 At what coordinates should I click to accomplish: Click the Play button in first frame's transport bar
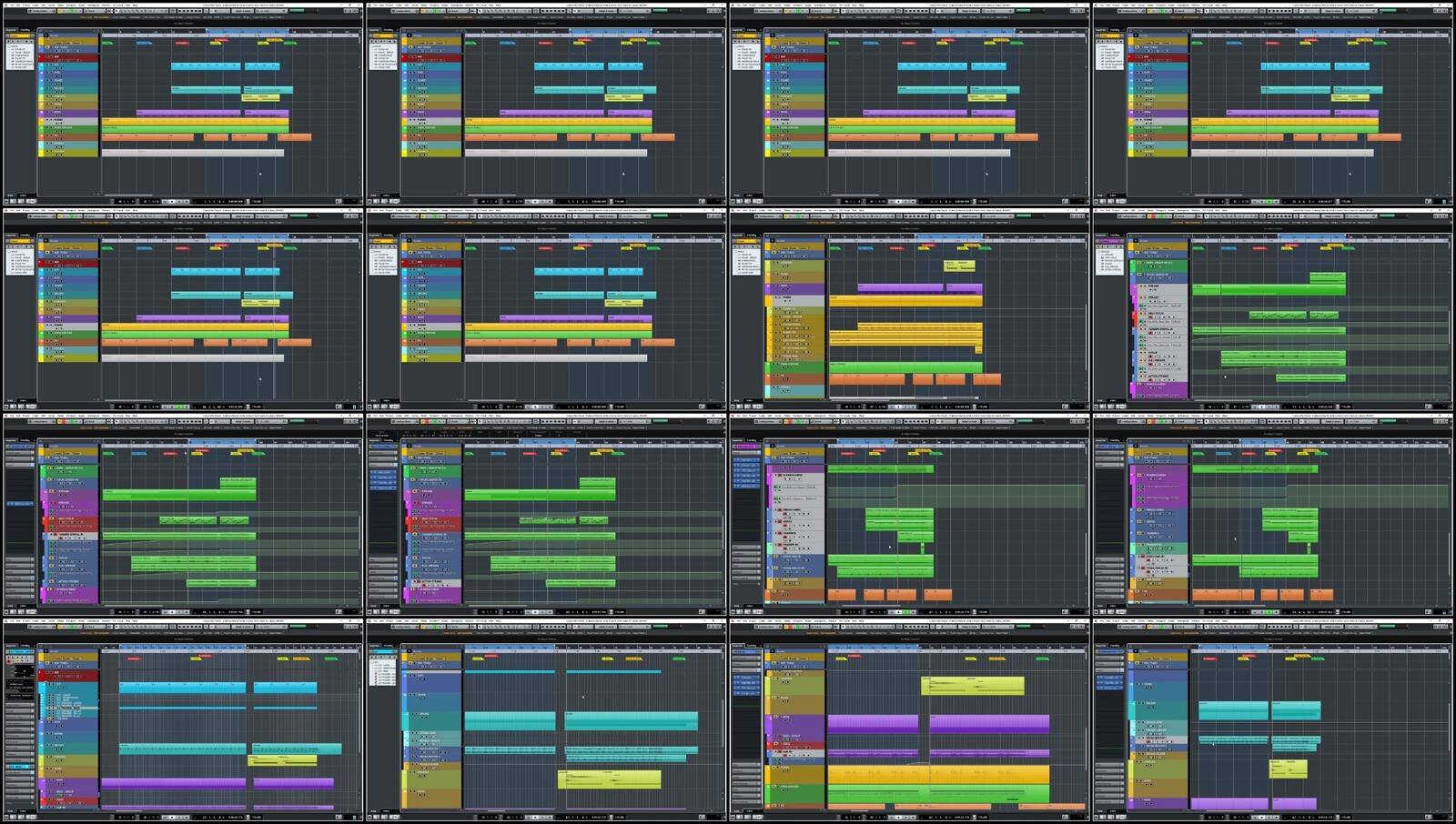174,201
